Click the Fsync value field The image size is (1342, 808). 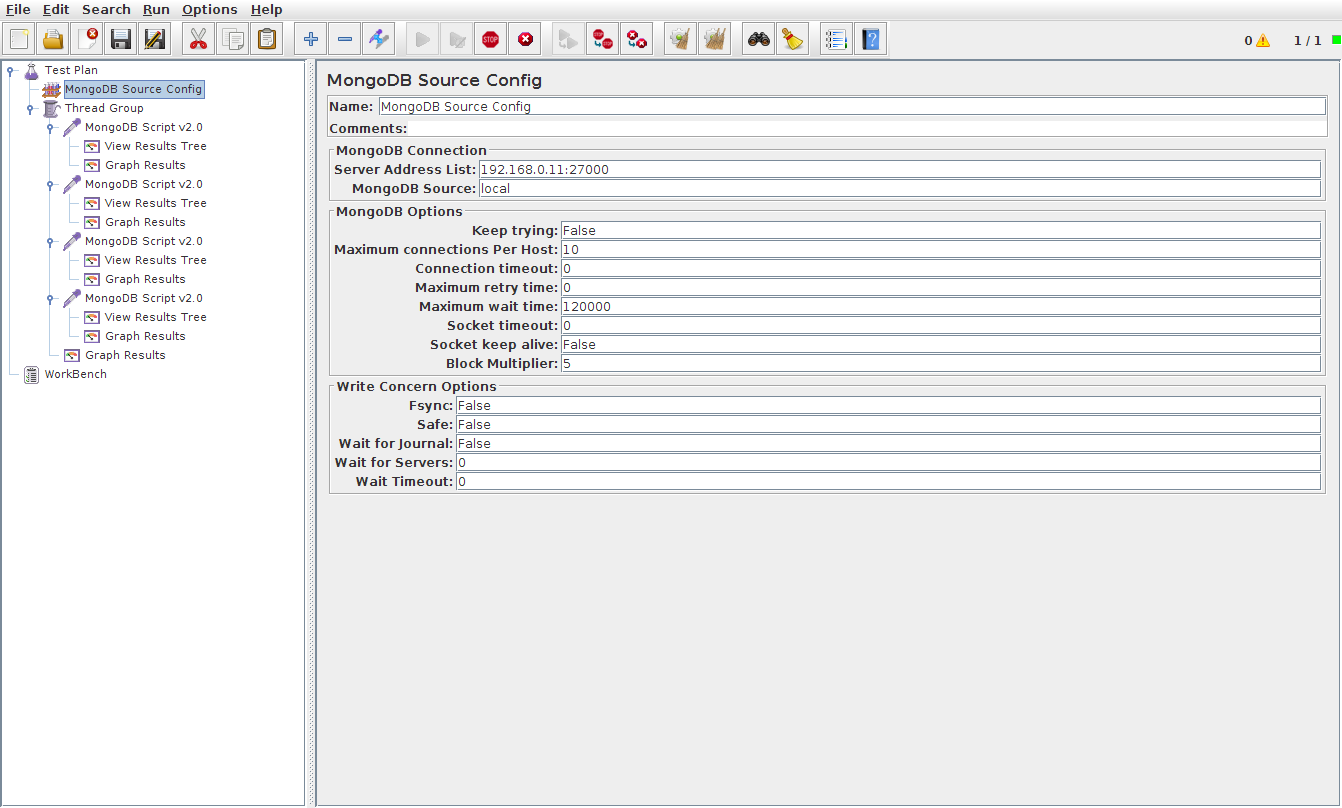889,405
